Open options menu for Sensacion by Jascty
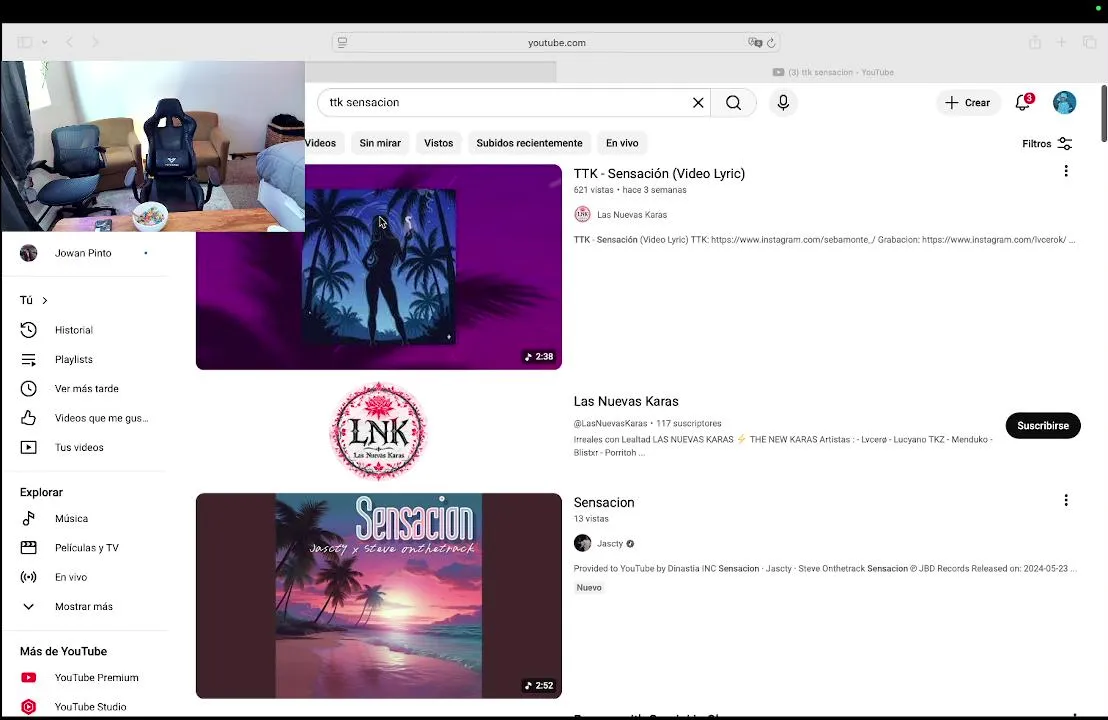The image size is (1108, 720). pyautogui.click(x=1066, y=500)
